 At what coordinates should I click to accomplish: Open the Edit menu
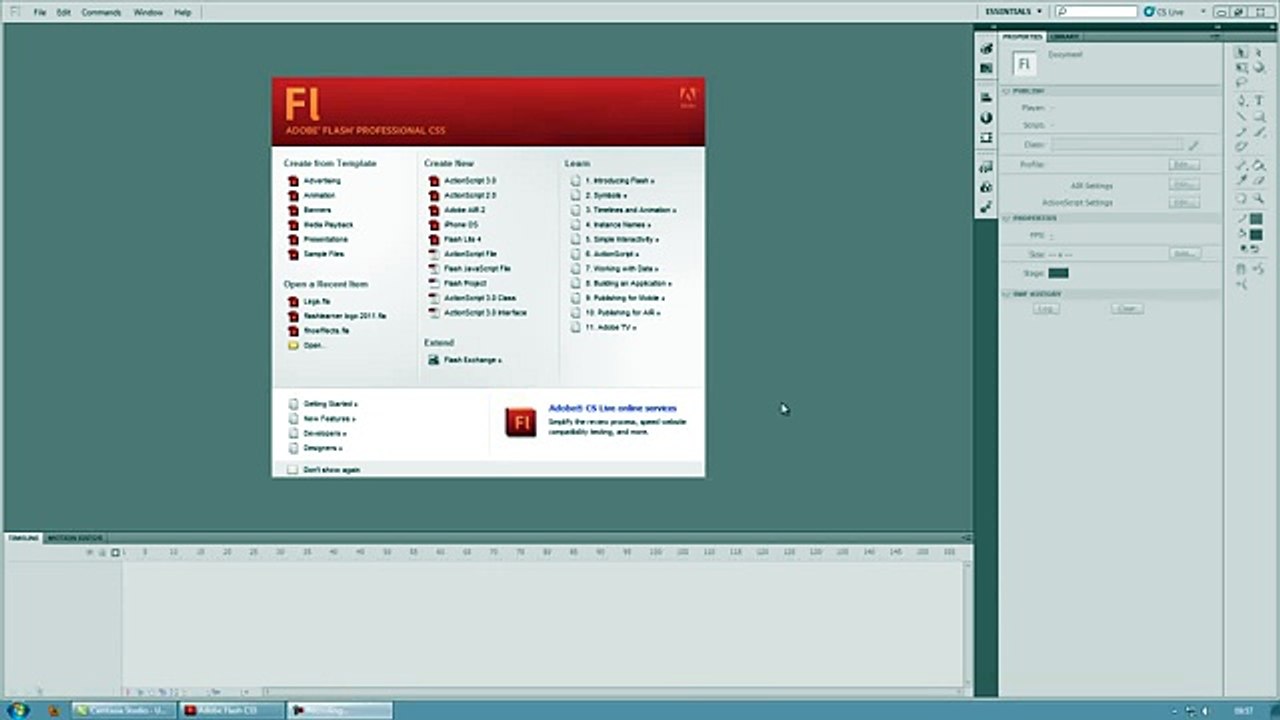pos(63,12)
